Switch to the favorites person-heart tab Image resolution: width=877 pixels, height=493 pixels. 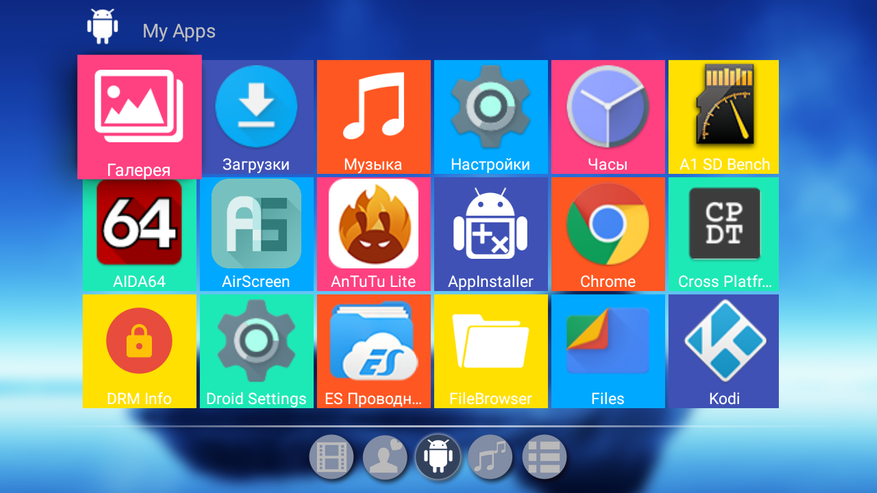point(384,457)
